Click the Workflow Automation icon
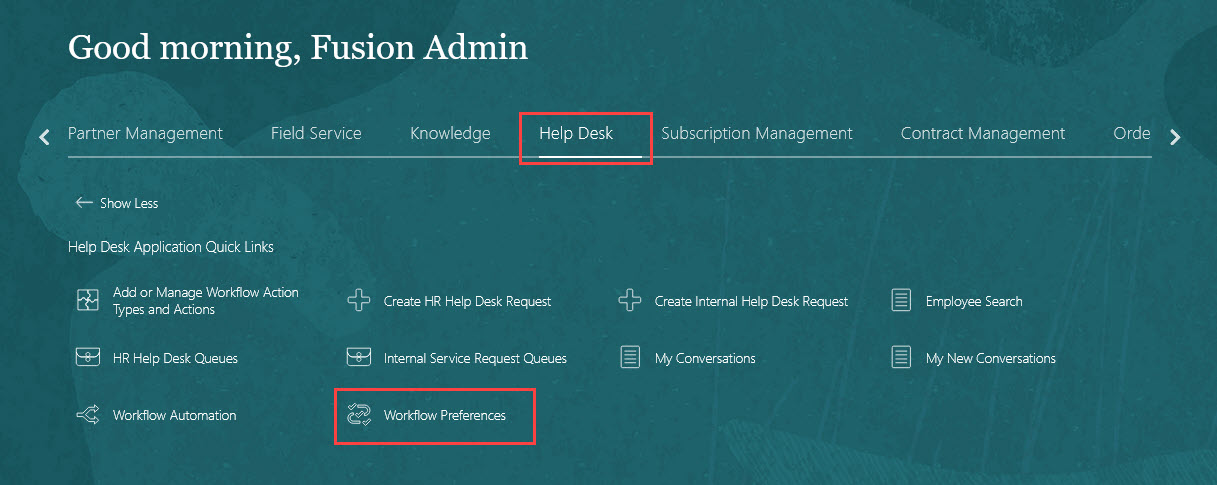 pos(88,415)
